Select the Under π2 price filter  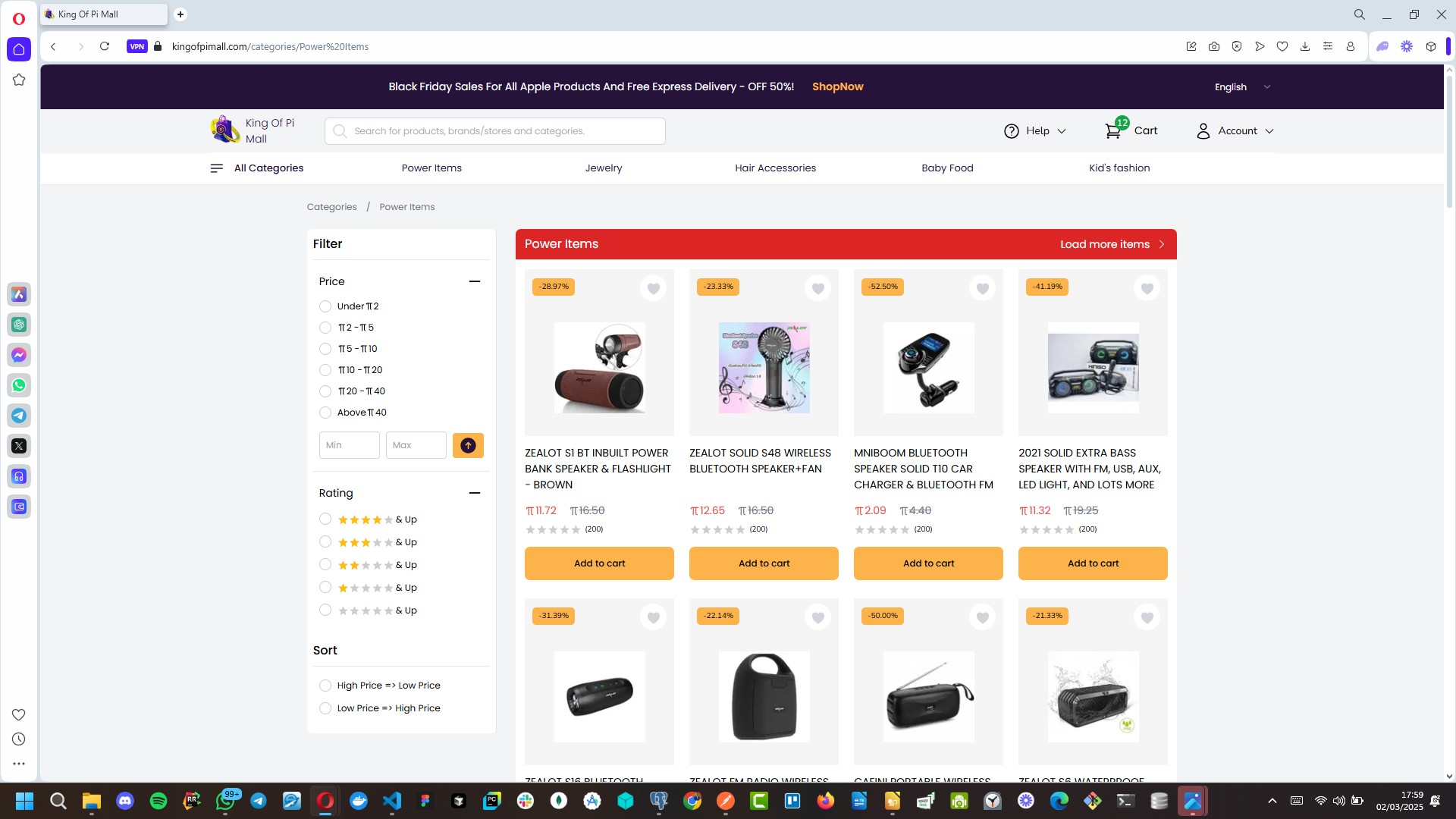[x=325, y=306]
